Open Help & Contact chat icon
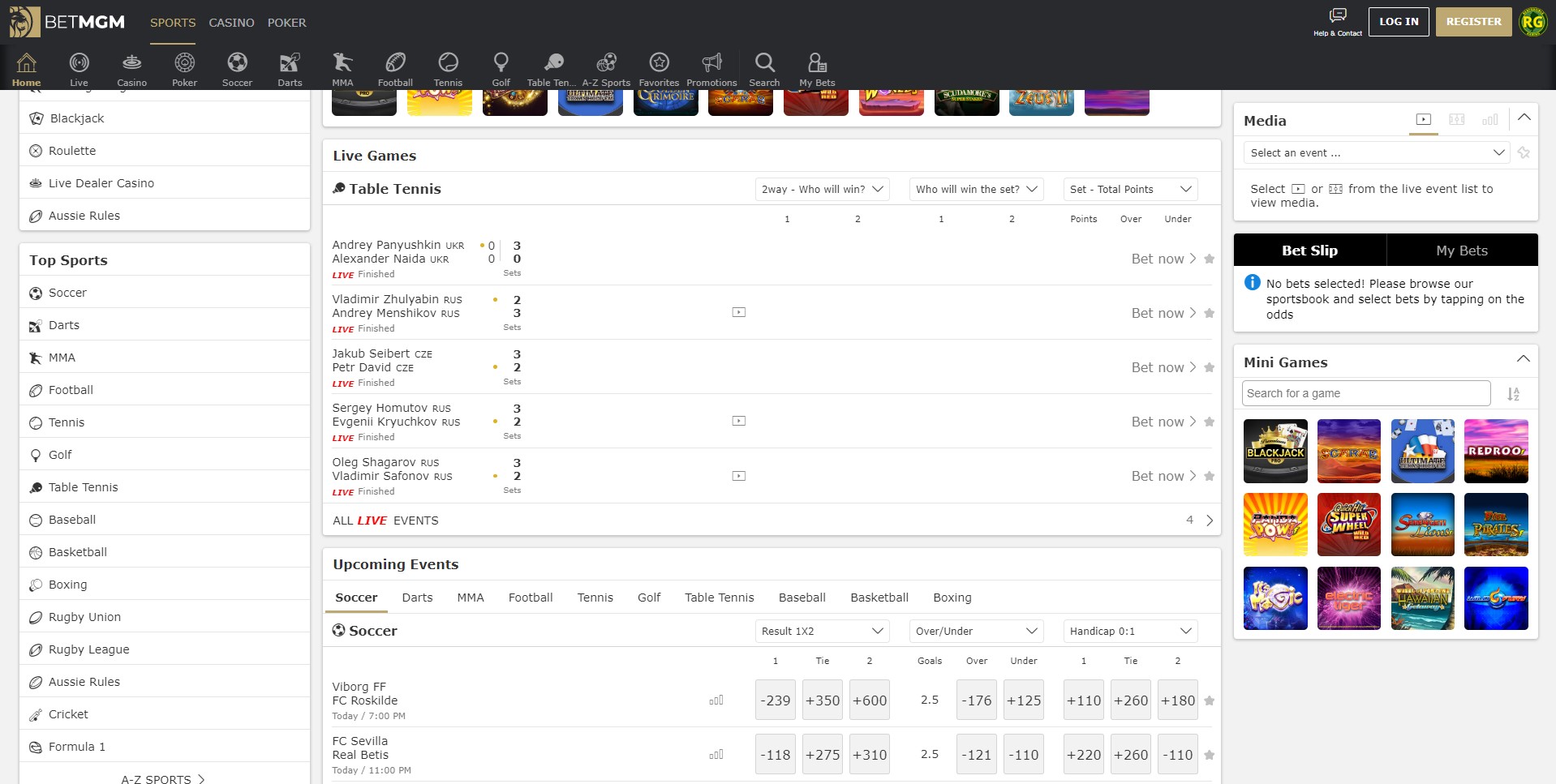The image size is (1556, 784). point(1338,22)
